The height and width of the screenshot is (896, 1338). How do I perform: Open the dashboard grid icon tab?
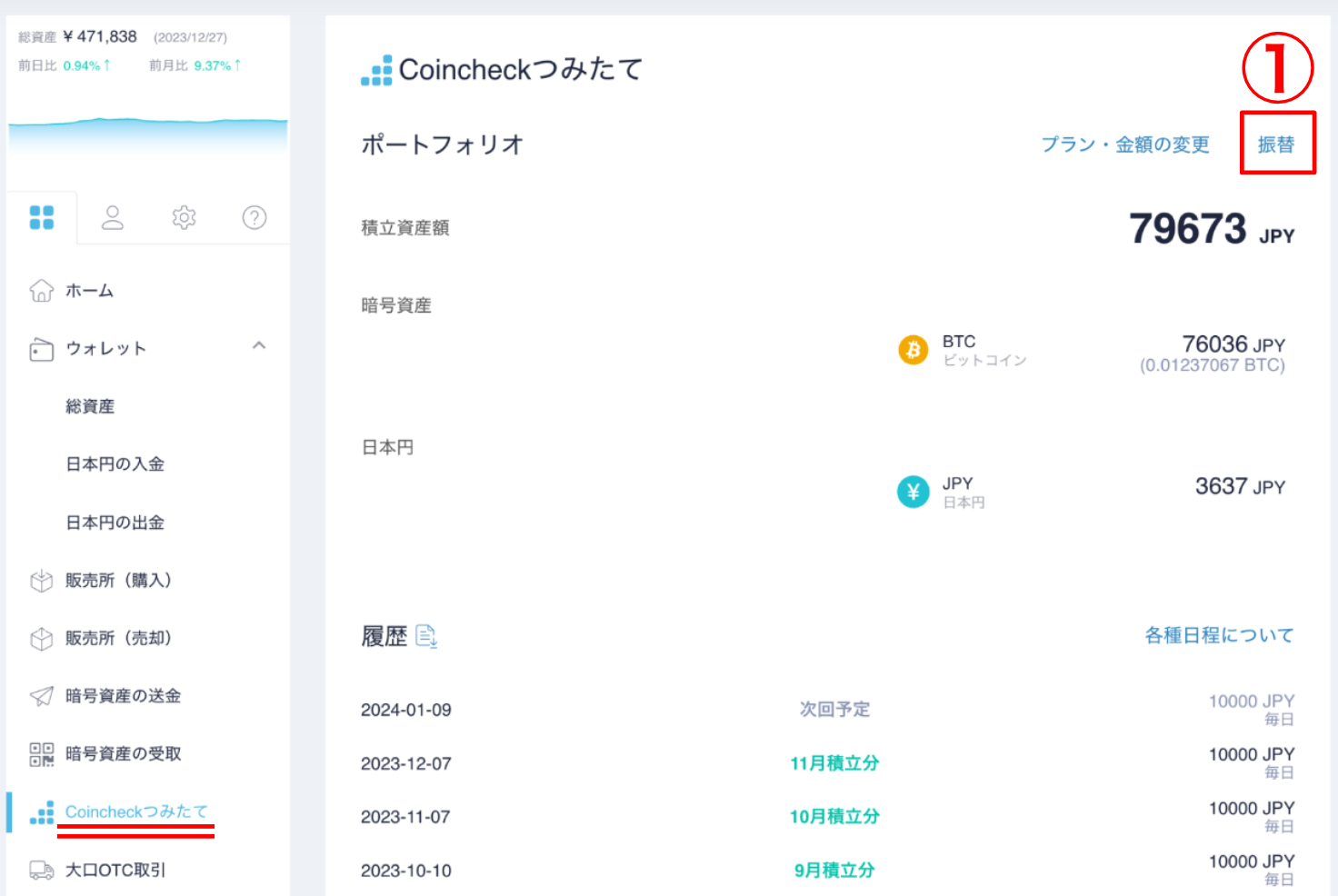click(x=42, y=217)
